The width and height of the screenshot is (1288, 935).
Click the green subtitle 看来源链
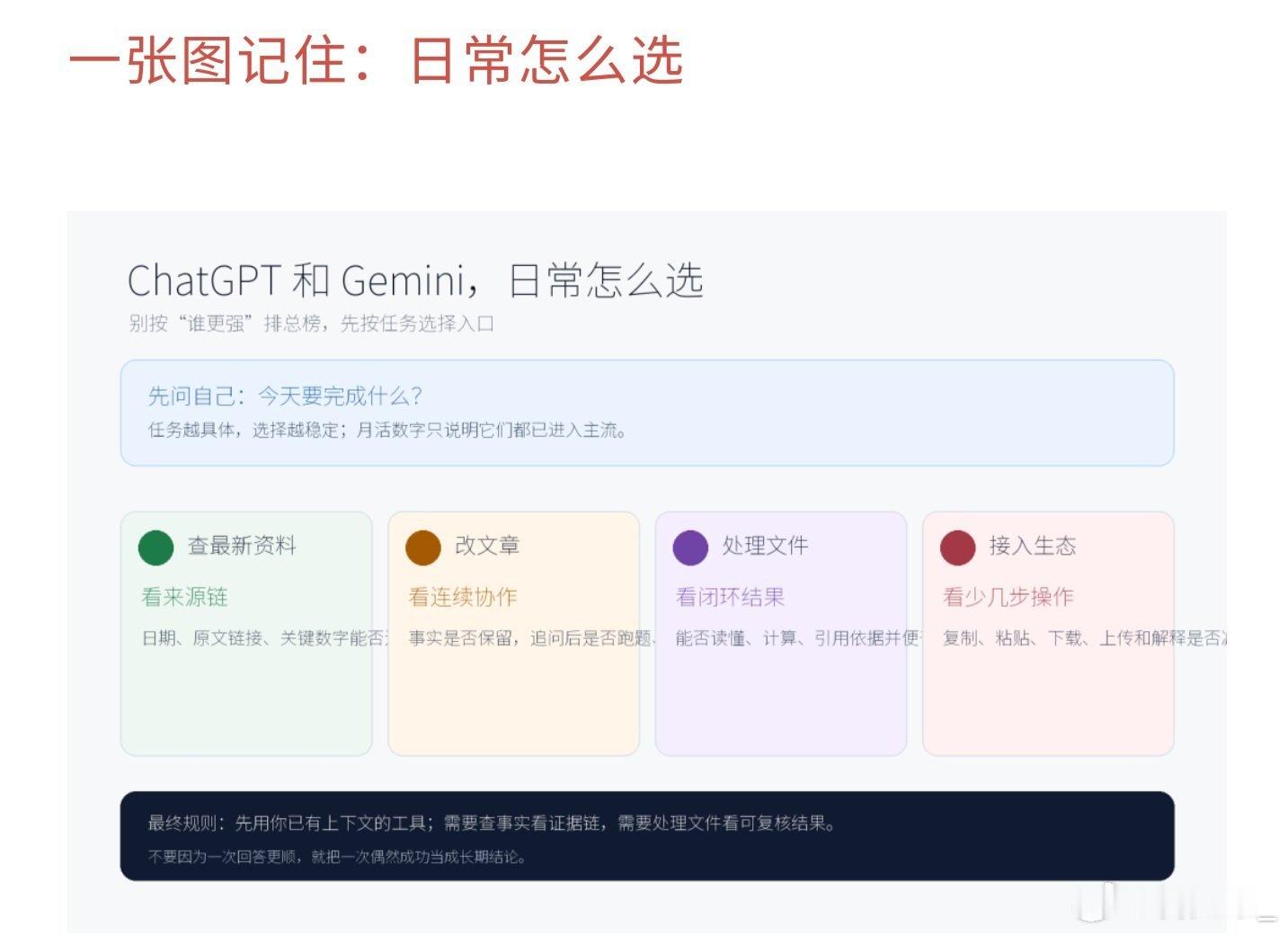(184, 597)
